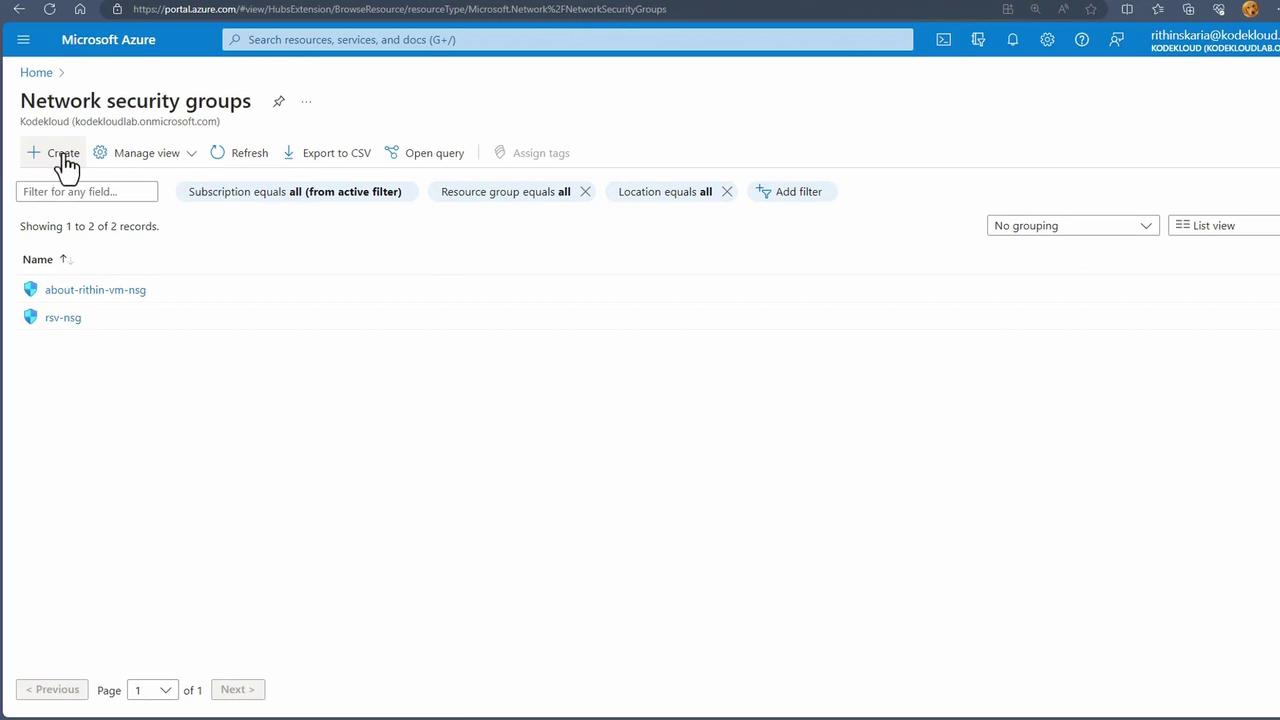Viewport: 1280px width, 720px height.
Task: Open browser Collections icon
Action: 1188,9
